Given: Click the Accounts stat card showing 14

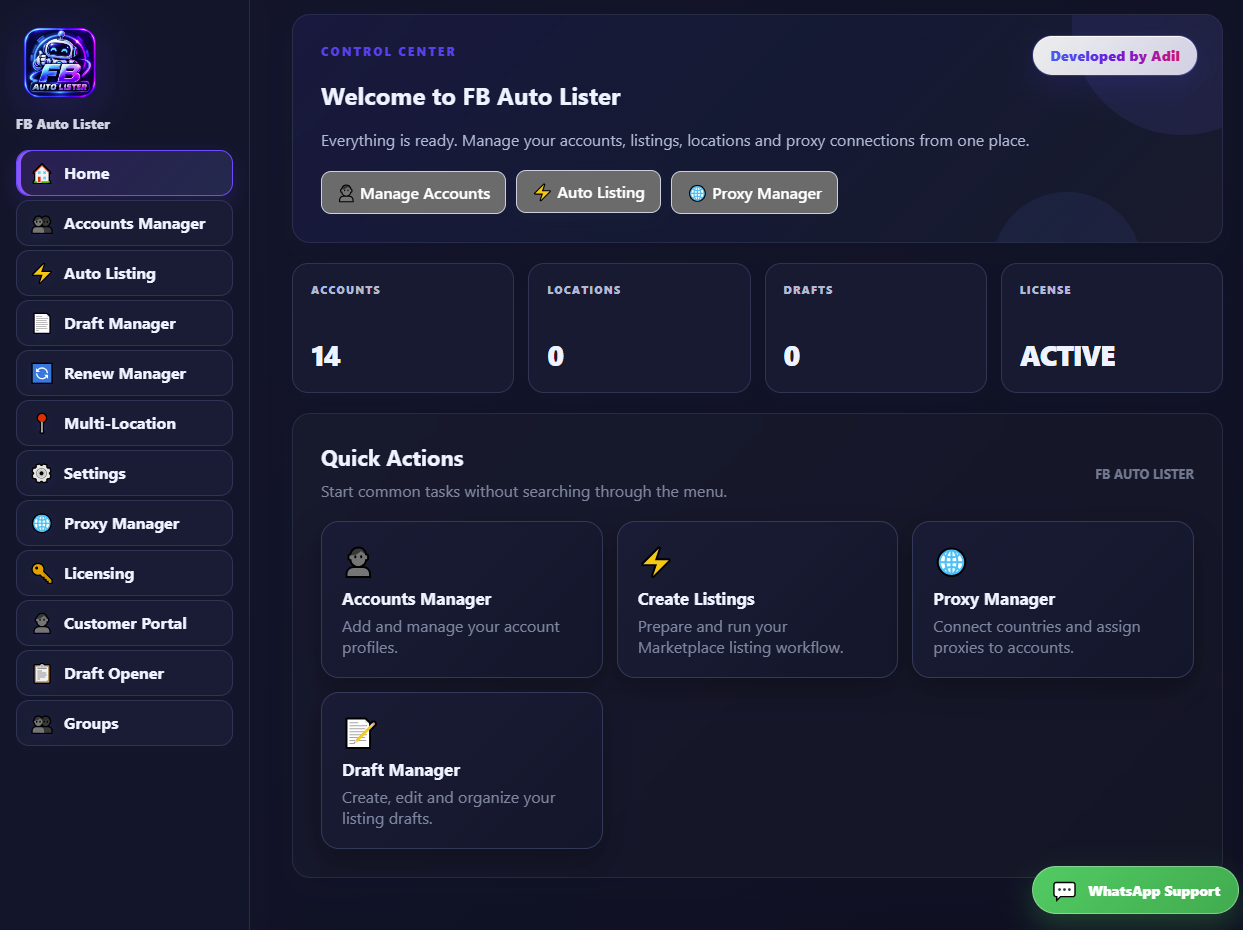Looking at the screenshot, I should click(402, 328).
